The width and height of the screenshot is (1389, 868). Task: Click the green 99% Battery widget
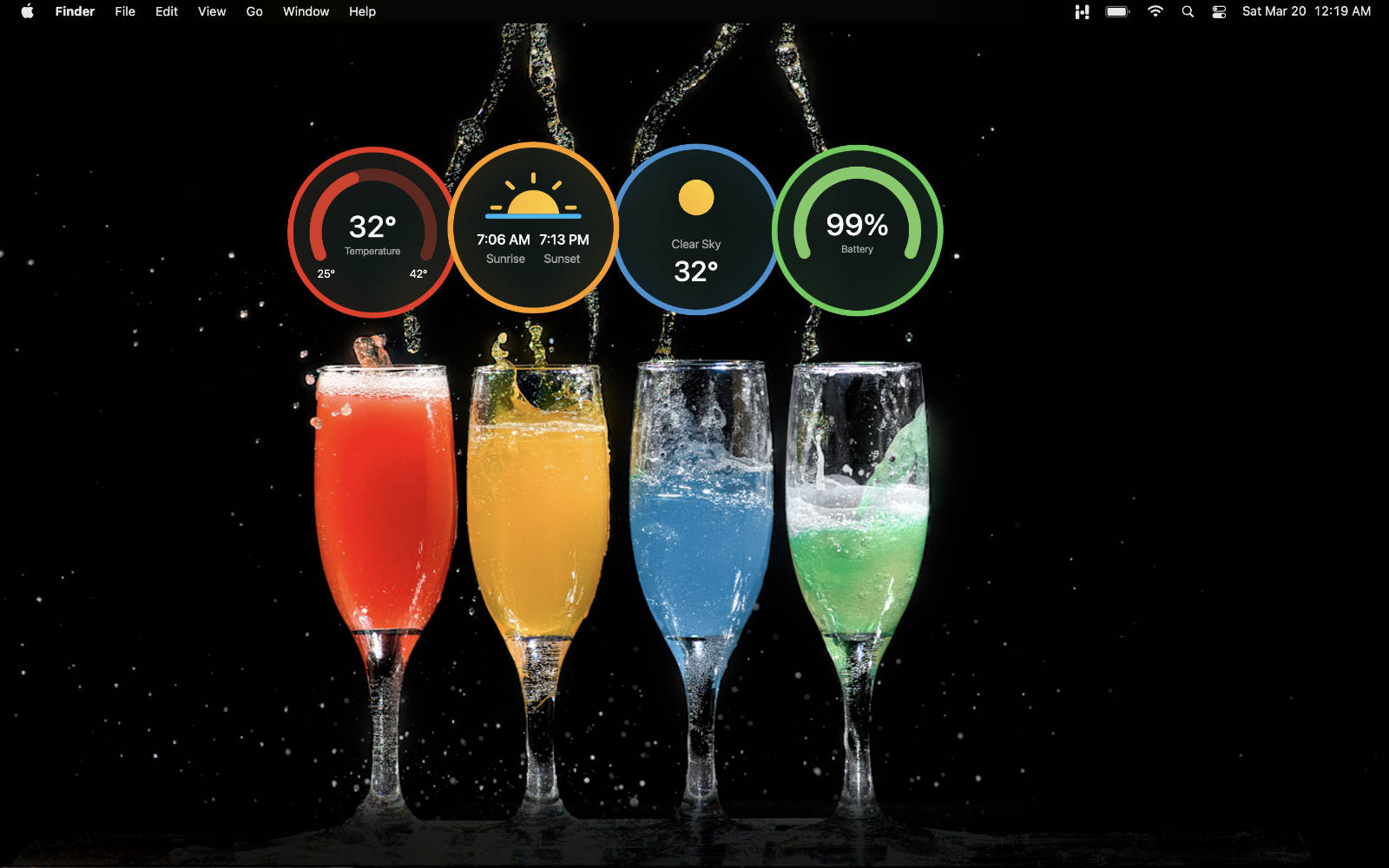[858, 230]
